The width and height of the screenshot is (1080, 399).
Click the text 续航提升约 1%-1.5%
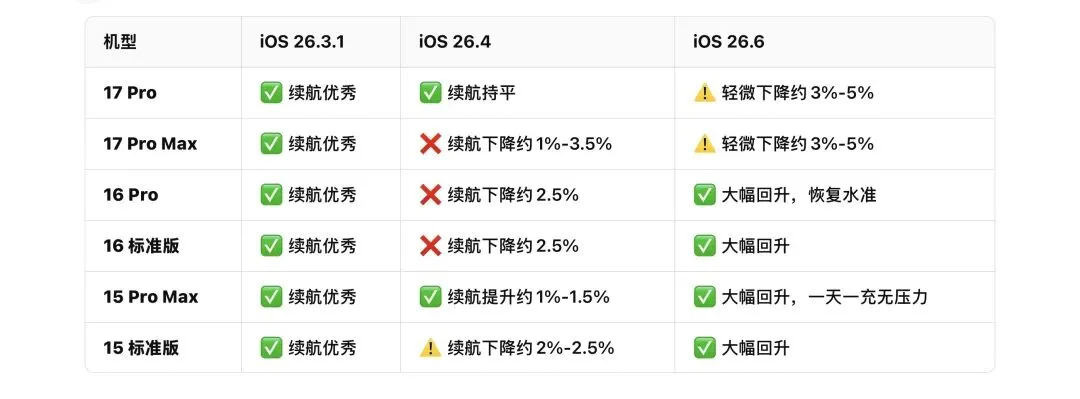tap(528, 297)
